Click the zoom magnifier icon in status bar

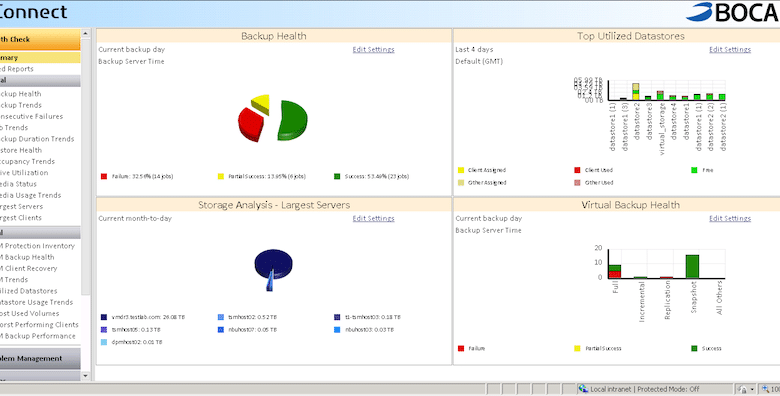point(766,389)
